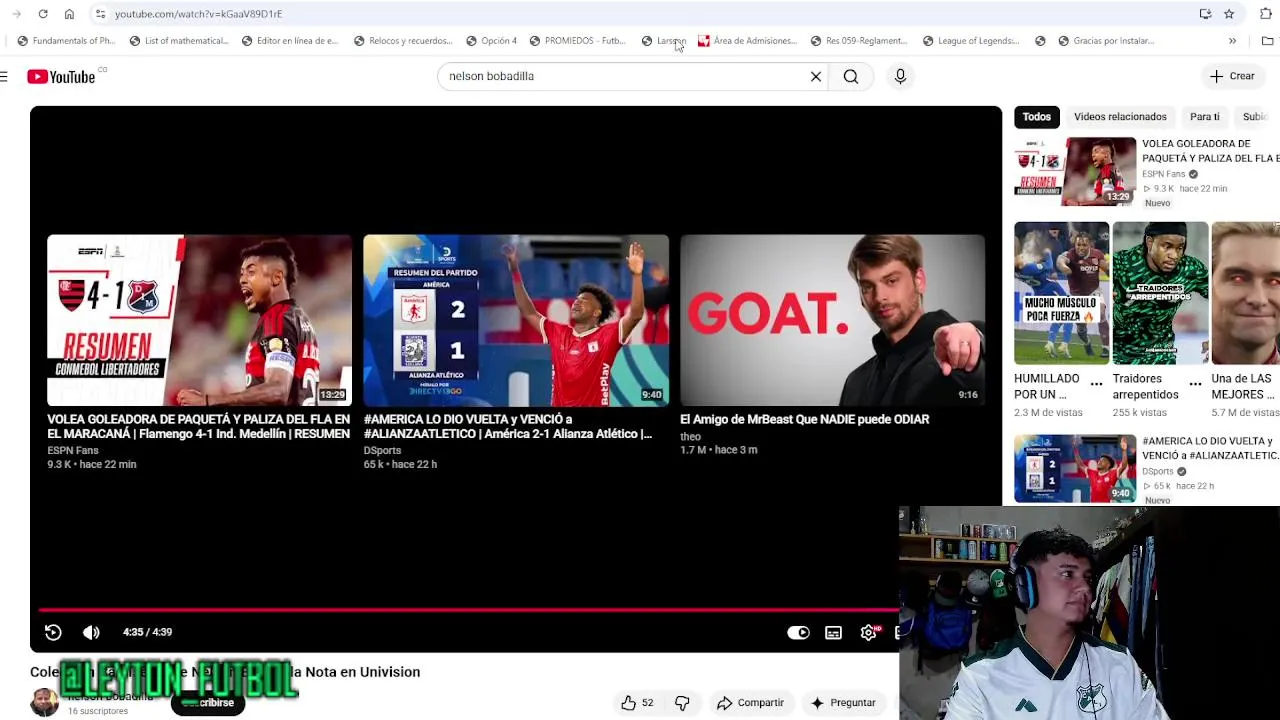Viewport: 1280px width, 720px height.
Task: Open Fundamentals of Ph... bookmark
Action: [x=66, y=41]
